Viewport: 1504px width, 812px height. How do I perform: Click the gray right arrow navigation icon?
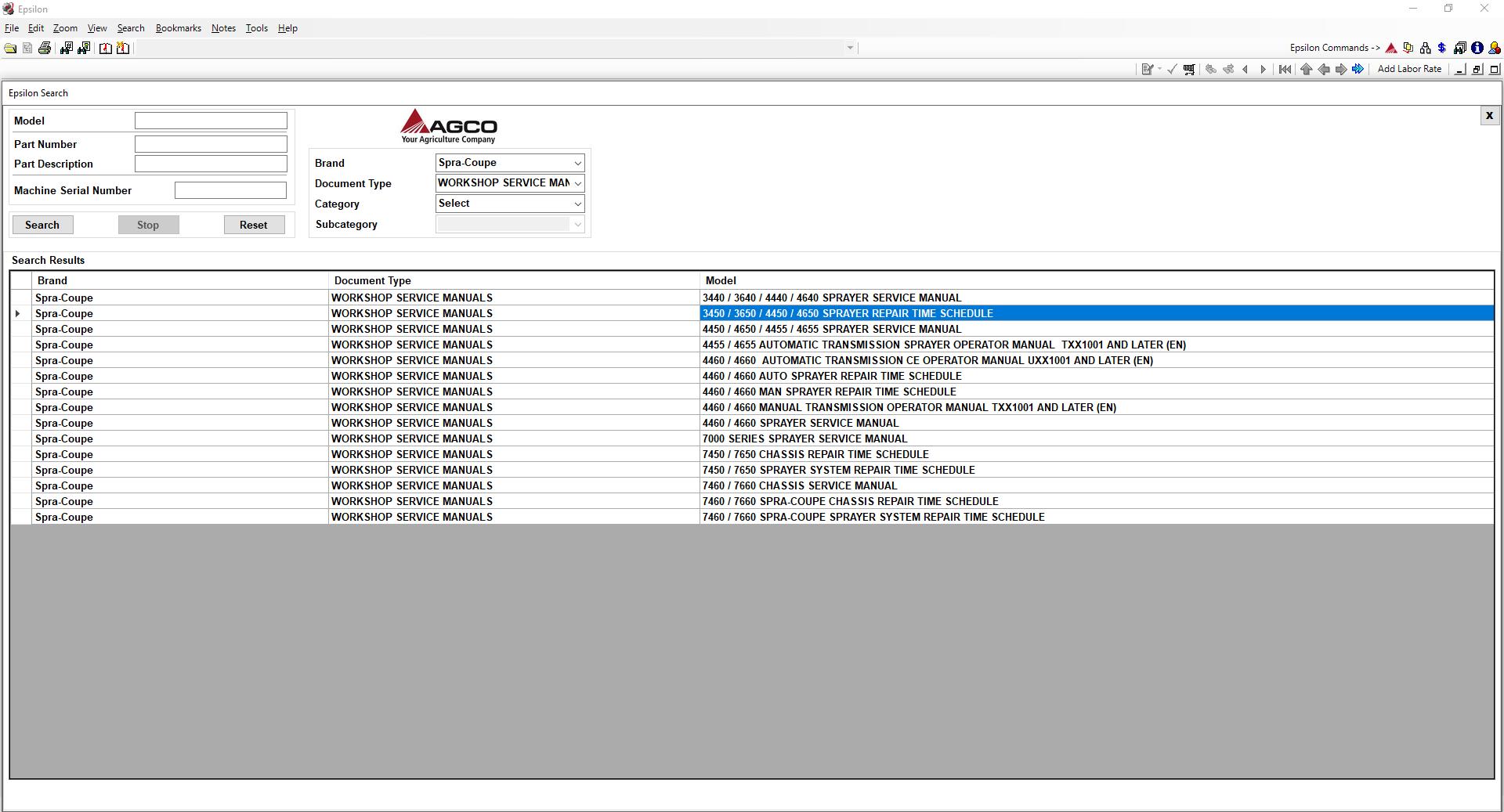[1340, 69]
